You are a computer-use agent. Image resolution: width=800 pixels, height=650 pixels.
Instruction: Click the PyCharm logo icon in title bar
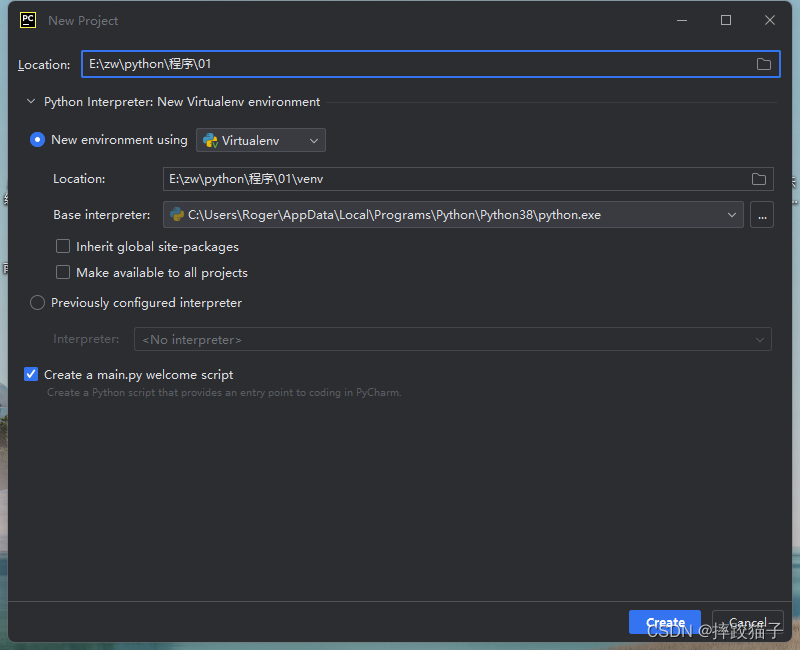28,20
